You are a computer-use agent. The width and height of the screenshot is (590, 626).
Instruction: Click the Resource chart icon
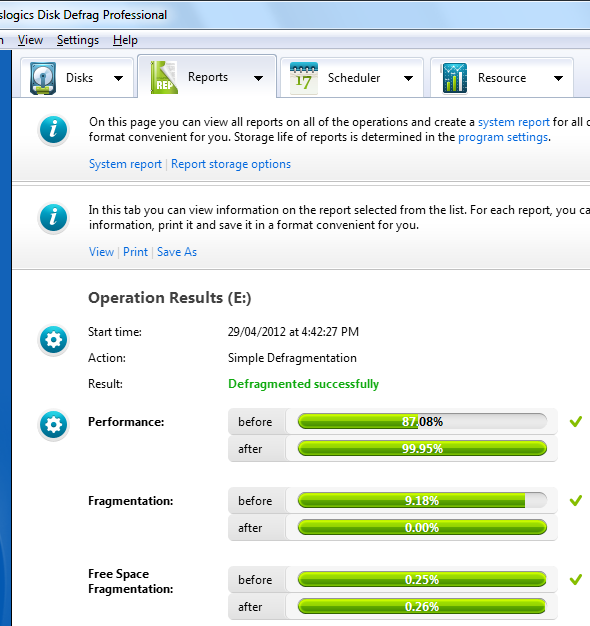tap(455, 78)
